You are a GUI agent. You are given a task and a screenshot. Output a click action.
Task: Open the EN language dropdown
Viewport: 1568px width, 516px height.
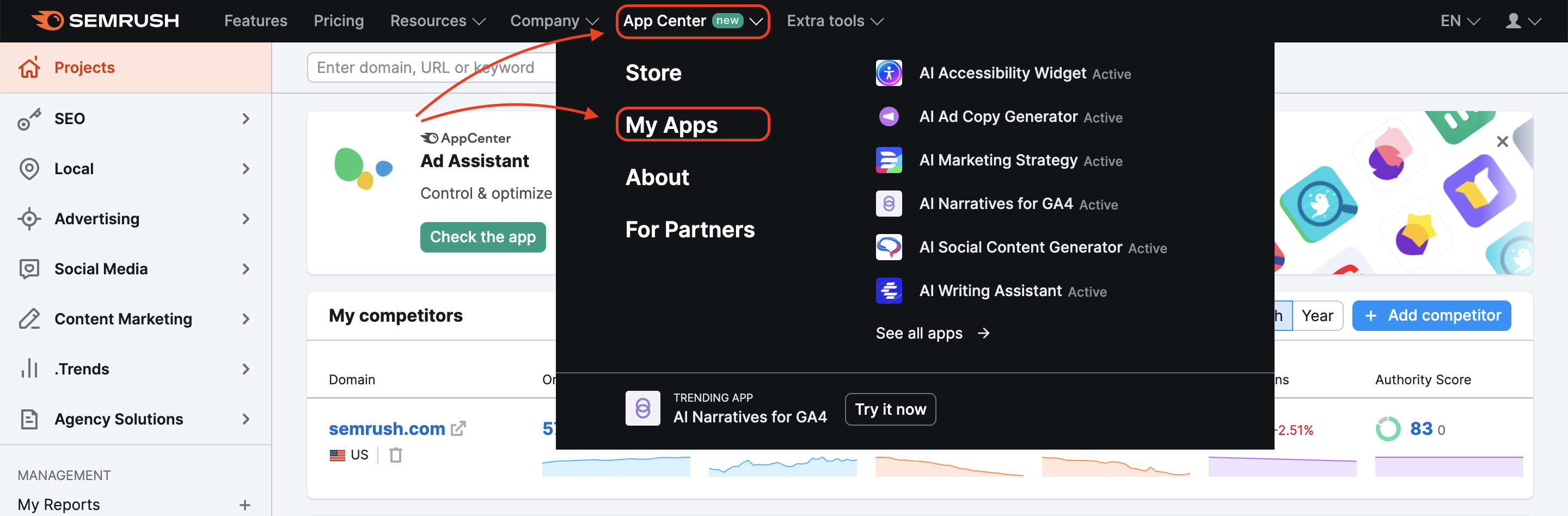coord(1460,21)
